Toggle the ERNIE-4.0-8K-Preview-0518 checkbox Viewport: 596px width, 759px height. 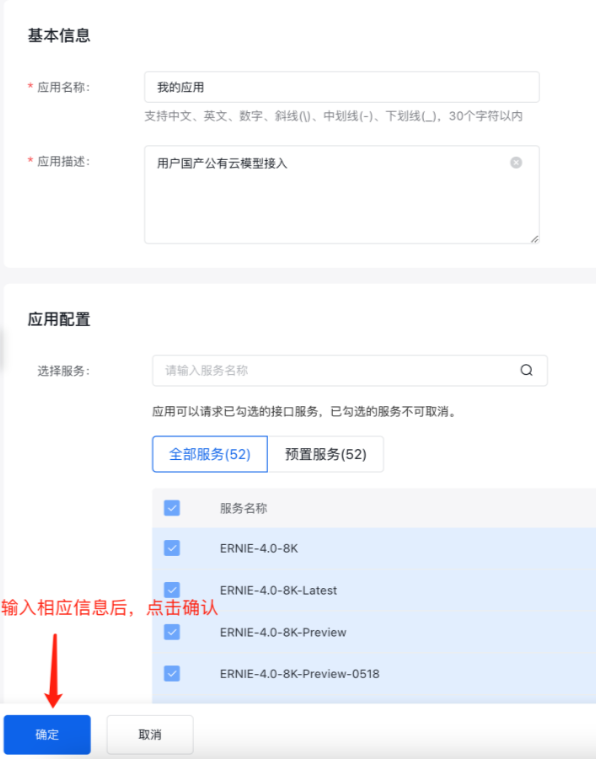point(172,673)
